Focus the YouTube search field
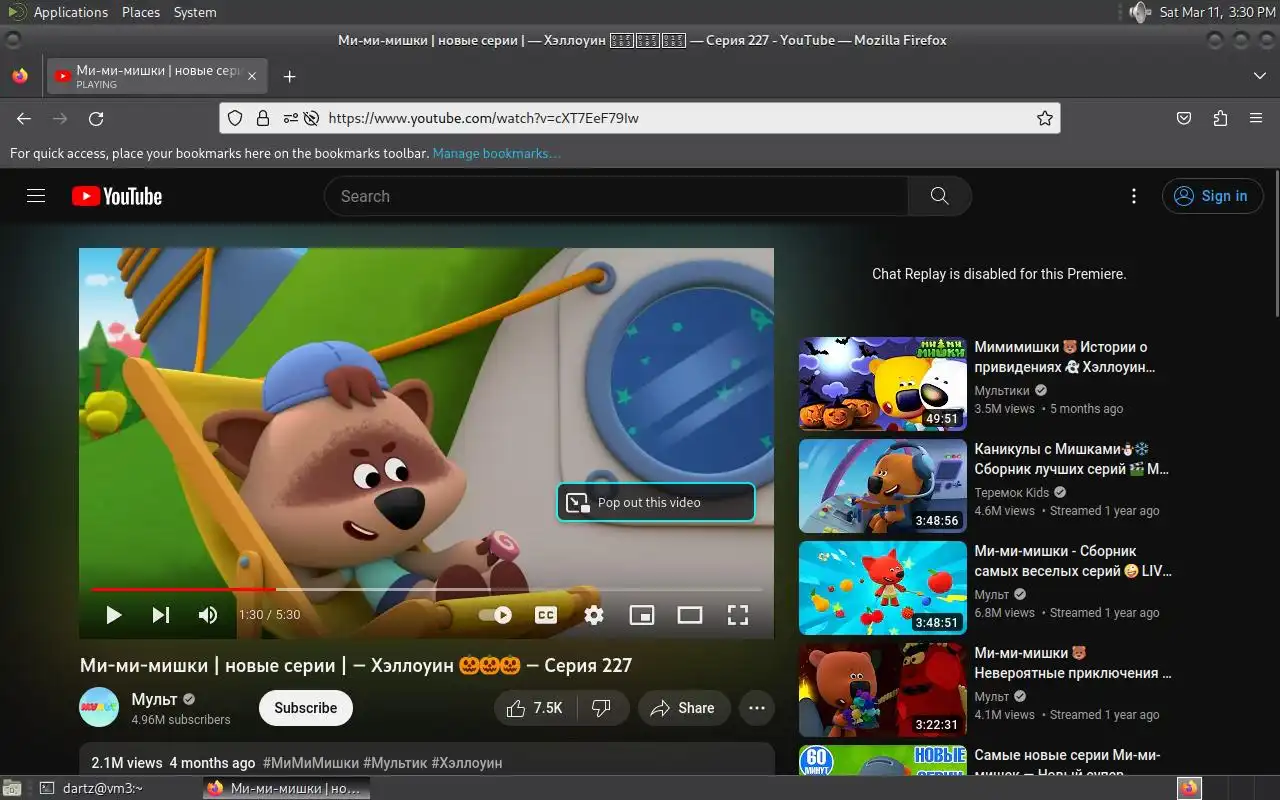The height and width of the screenshot is (800, 1280). click(x=615, y=196)
